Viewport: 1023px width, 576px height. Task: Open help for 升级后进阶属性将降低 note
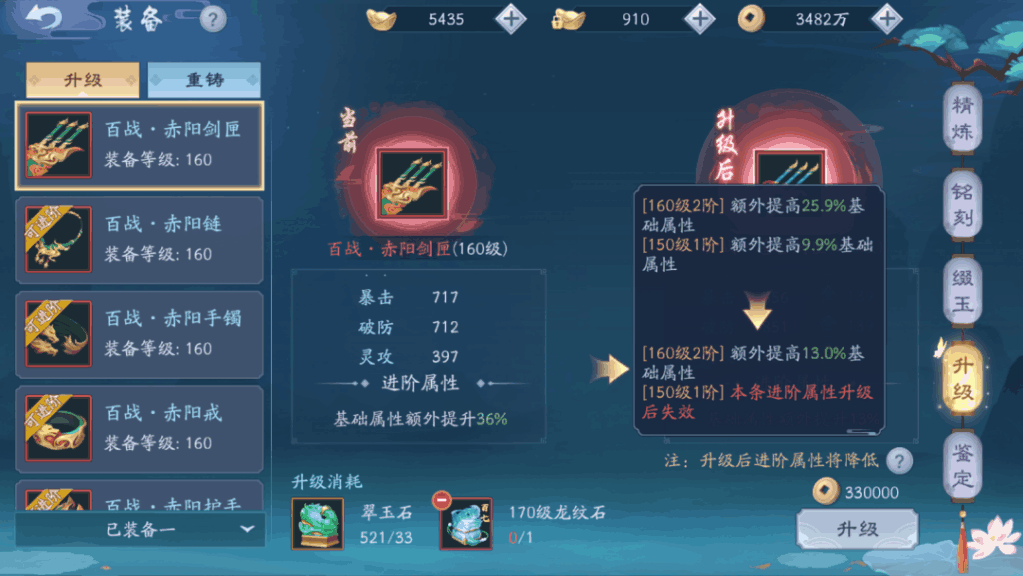900,461
